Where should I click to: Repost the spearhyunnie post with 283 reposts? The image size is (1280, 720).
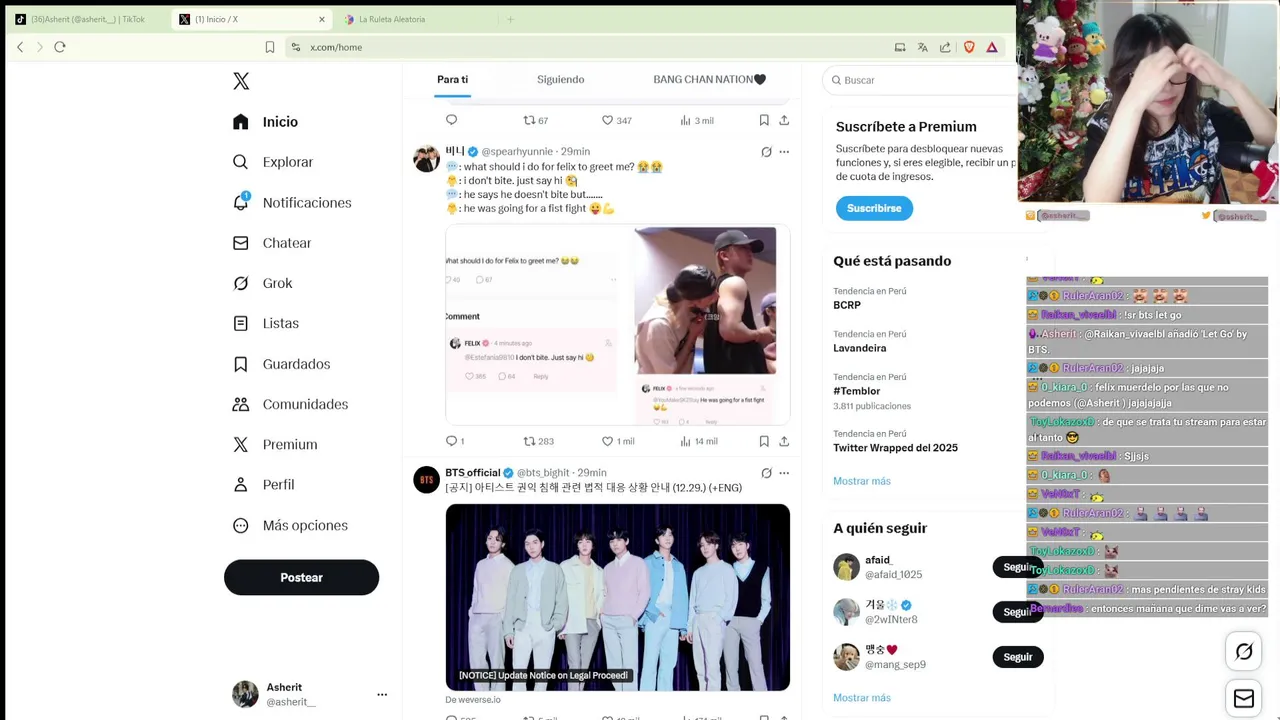539,441
